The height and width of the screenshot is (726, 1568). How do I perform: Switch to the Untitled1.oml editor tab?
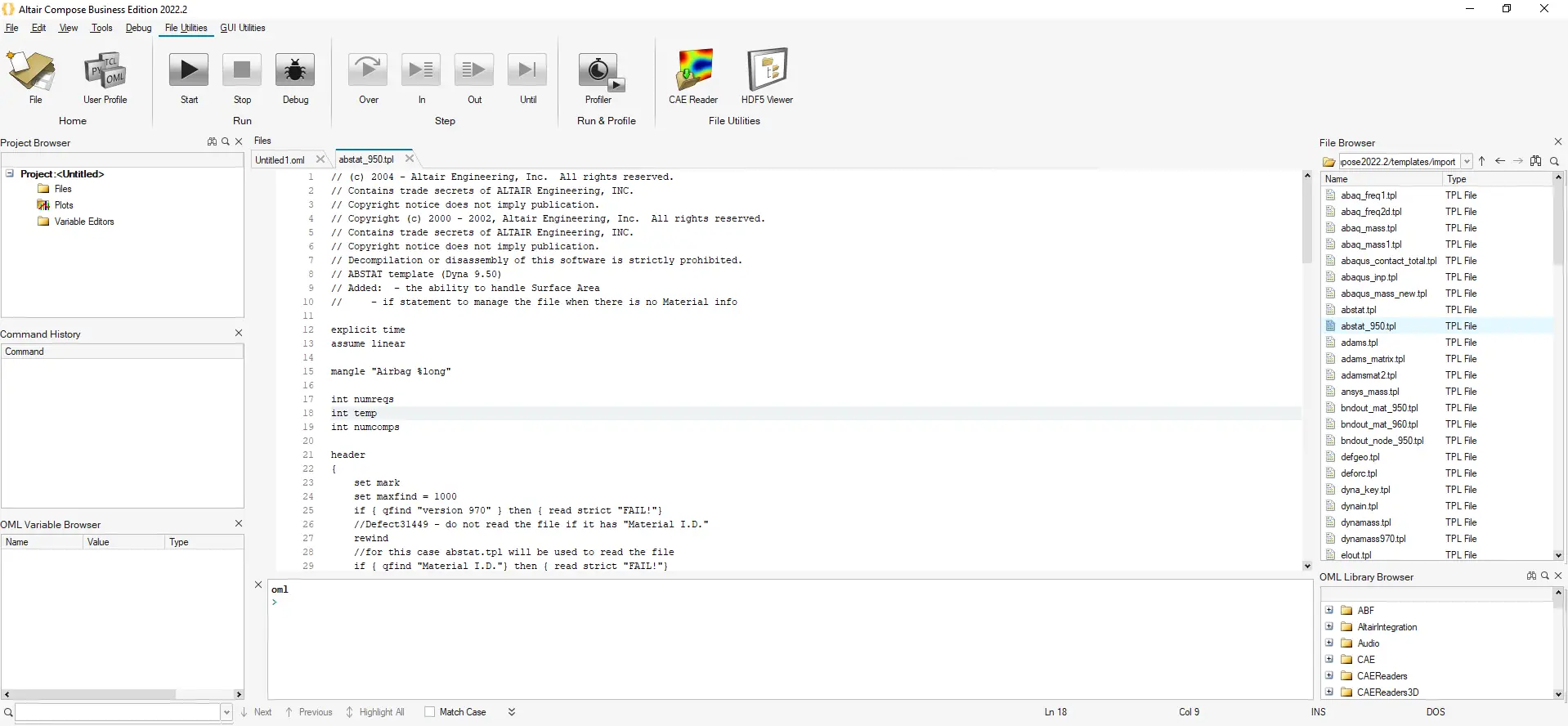click(280, 159)
